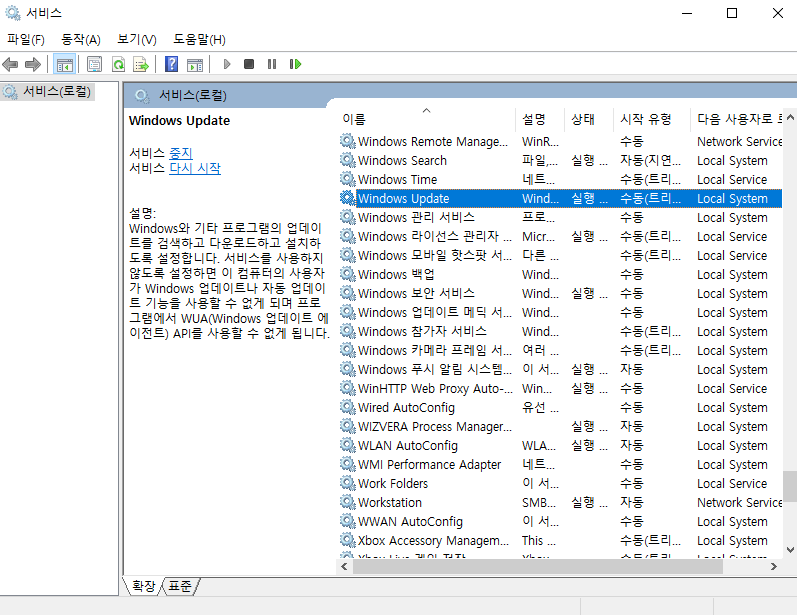Select the Windows 참가자 서비스 name
The height and width of the screenshot is (615, 797).
[x=422, y=331]
